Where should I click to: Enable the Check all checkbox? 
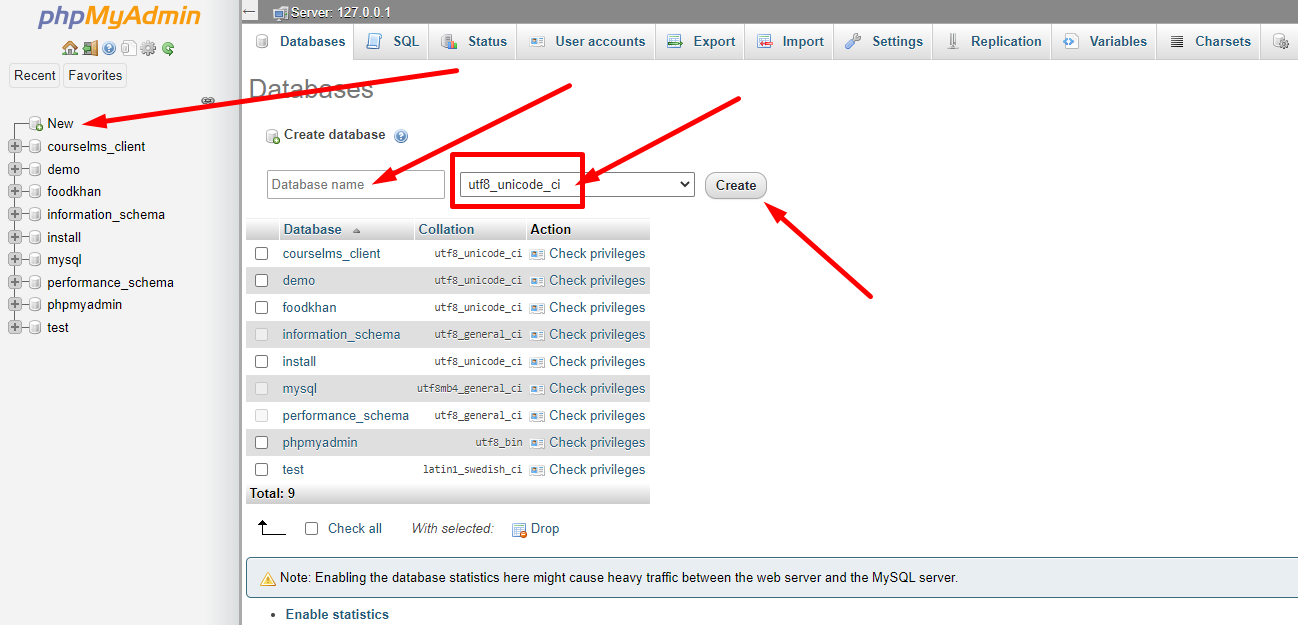point(311,528)
